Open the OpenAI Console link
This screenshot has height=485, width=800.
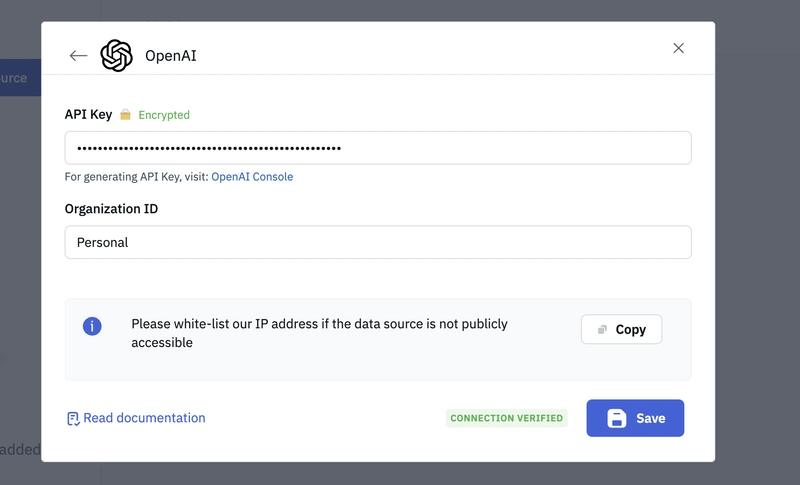click(x=252, y=176)
